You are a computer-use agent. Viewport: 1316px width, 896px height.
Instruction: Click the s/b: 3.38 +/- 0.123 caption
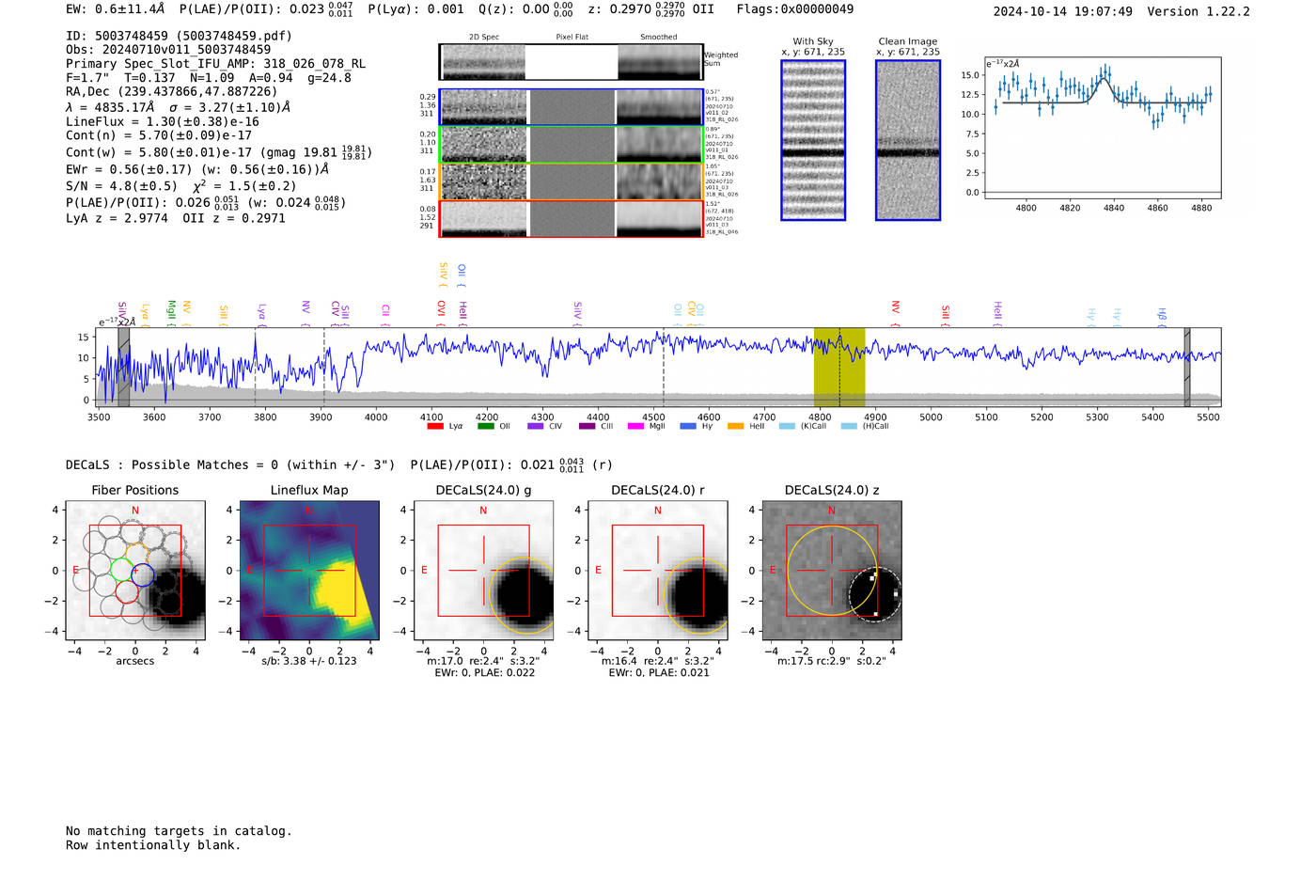[309, 661]
